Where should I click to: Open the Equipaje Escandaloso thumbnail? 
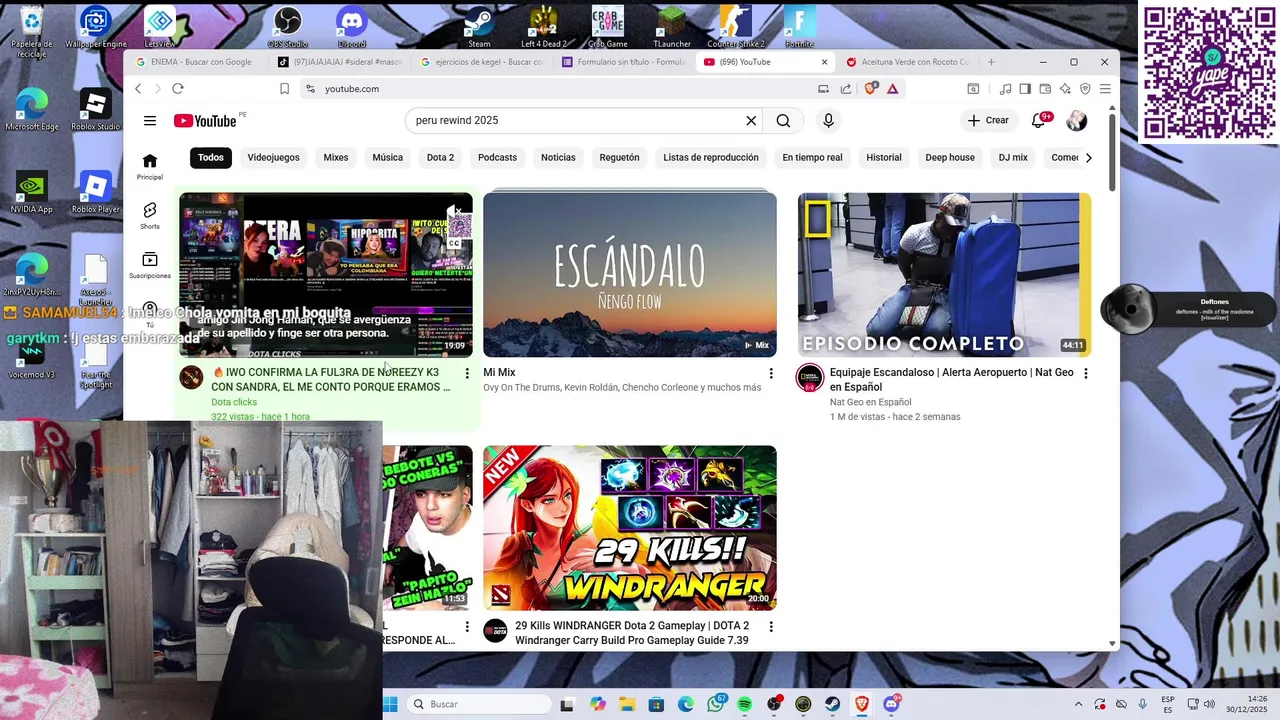(944, 275)
